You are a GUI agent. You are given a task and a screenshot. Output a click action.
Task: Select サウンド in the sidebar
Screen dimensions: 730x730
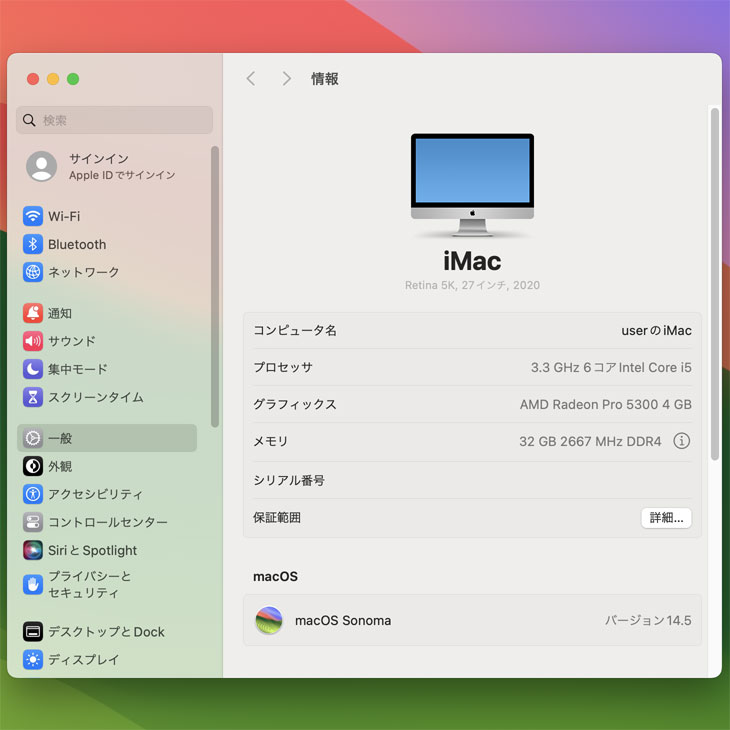(107, 341)
